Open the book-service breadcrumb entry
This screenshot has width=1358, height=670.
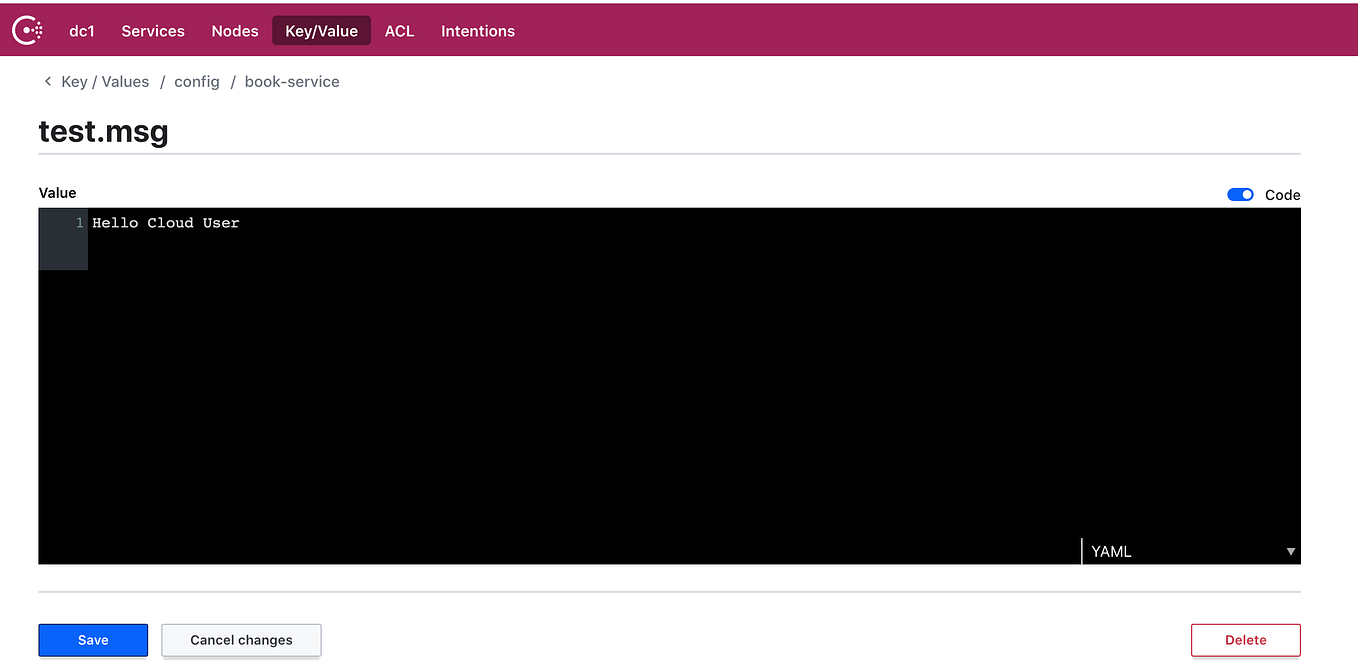click(x=292, y=81)
